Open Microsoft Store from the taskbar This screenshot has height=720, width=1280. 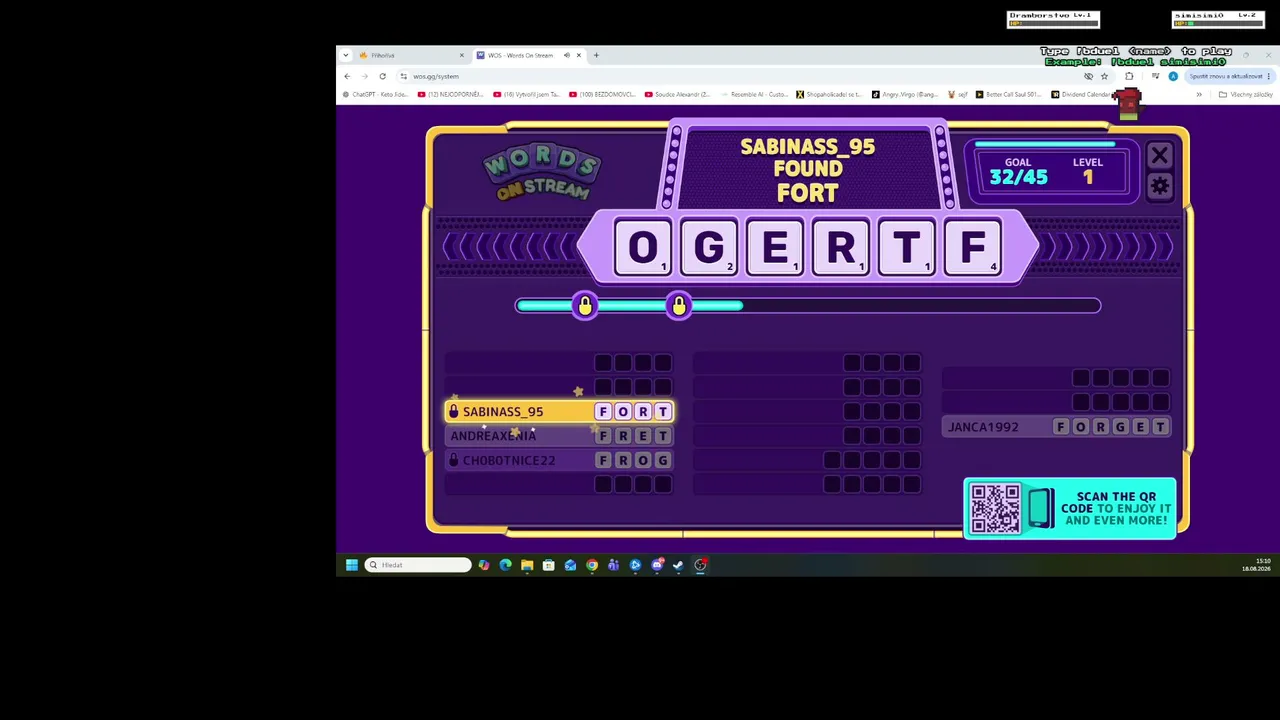(548, 565)
